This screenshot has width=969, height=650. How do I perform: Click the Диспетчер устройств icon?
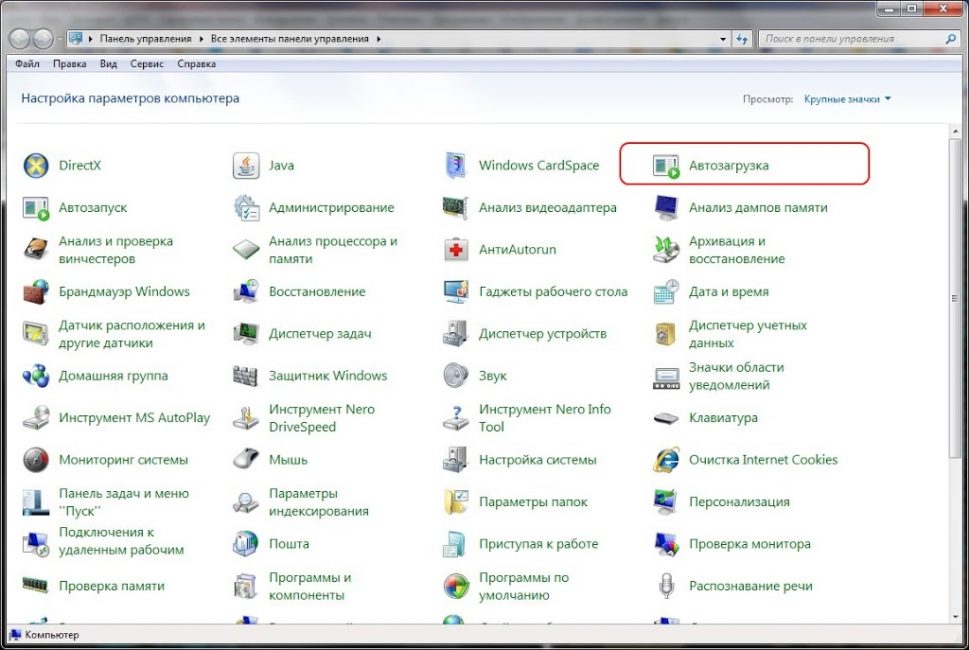tap(456, 334)
